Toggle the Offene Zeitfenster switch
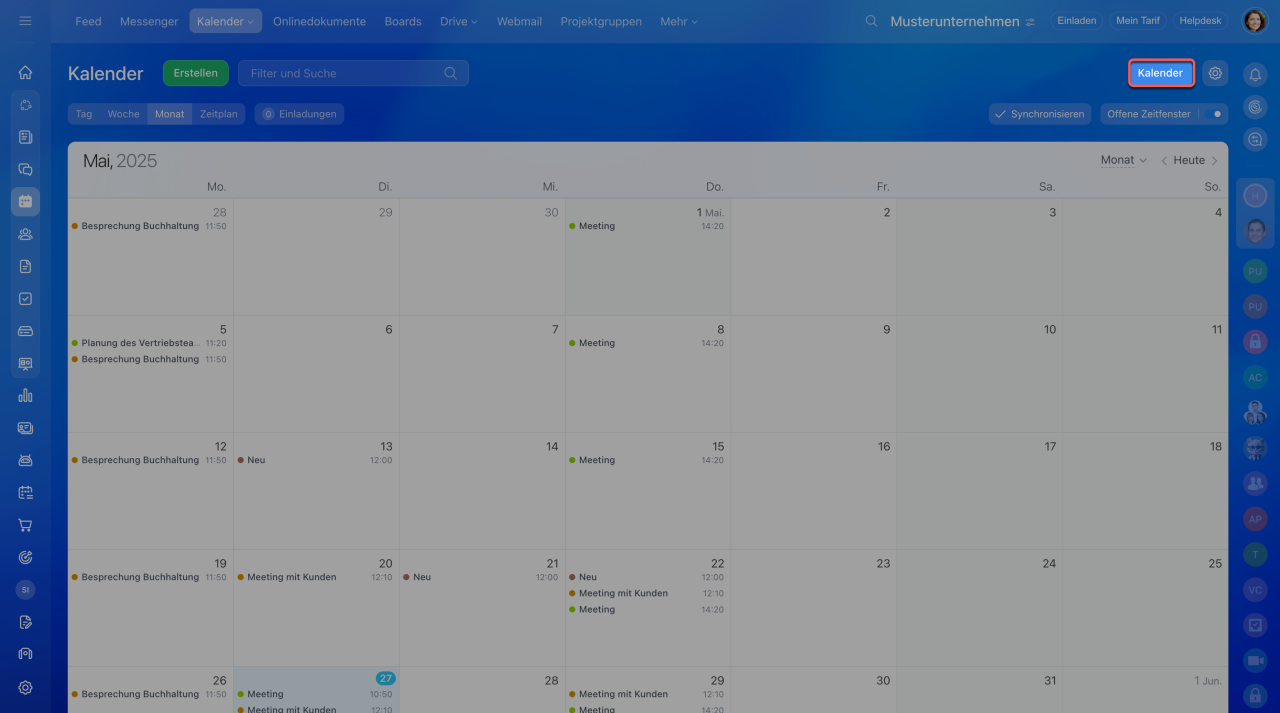 (x=1213, y=114)
